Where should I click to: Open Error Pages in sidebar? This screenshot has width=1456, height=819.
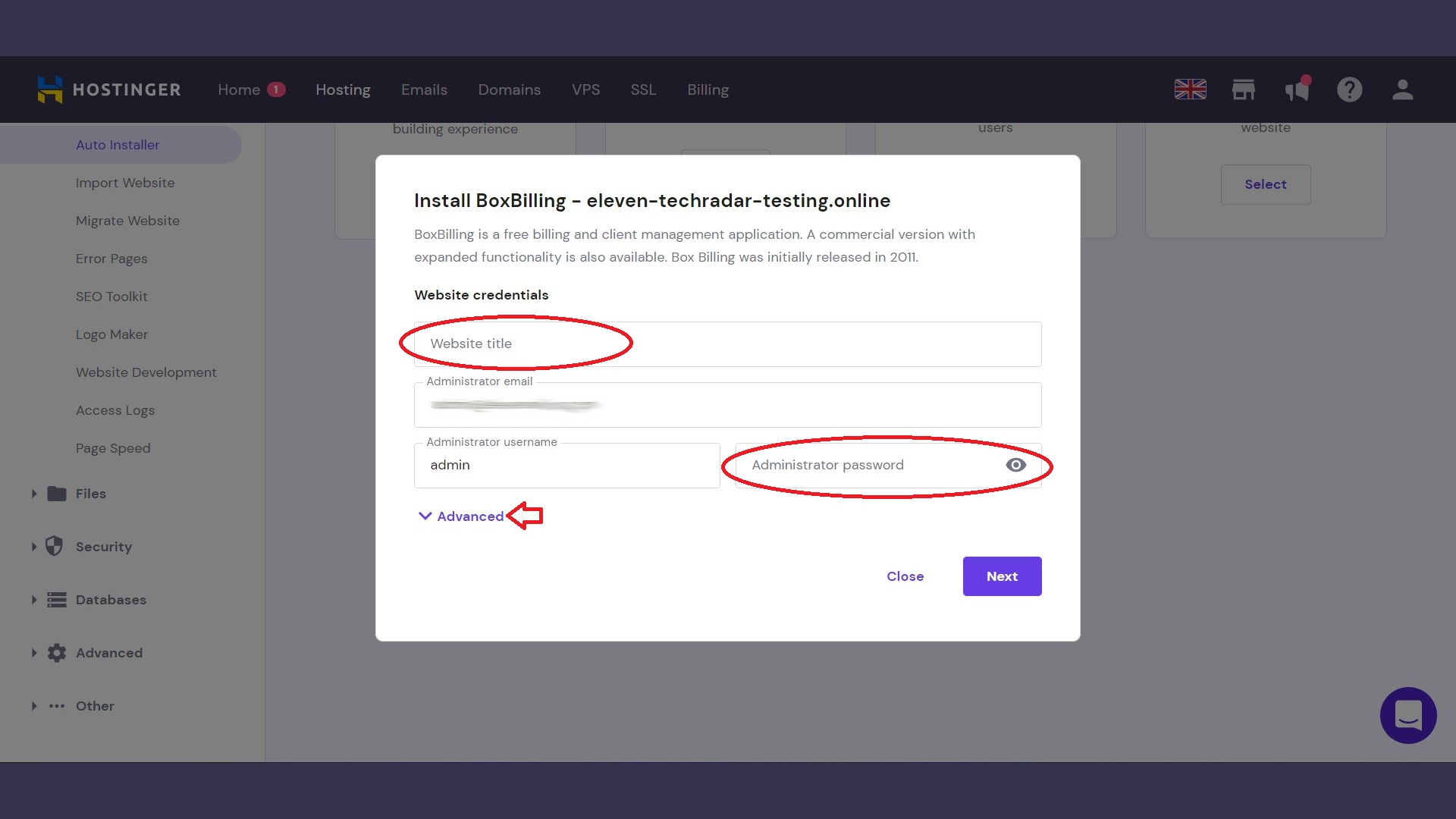pyautogui.click(x=111, y=259)
